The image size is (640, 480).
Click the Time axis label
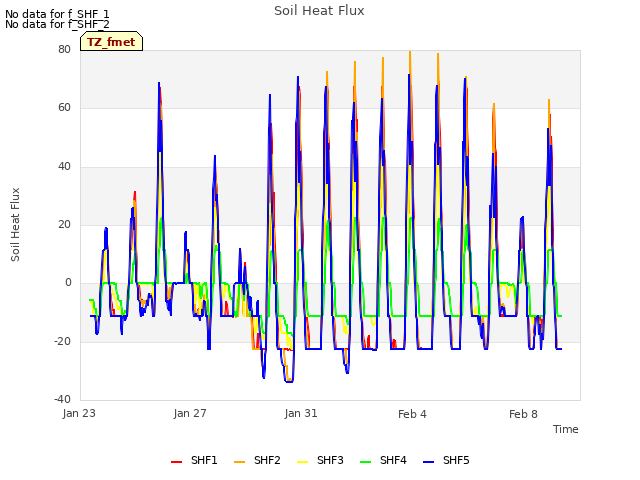tap(566, 429)
